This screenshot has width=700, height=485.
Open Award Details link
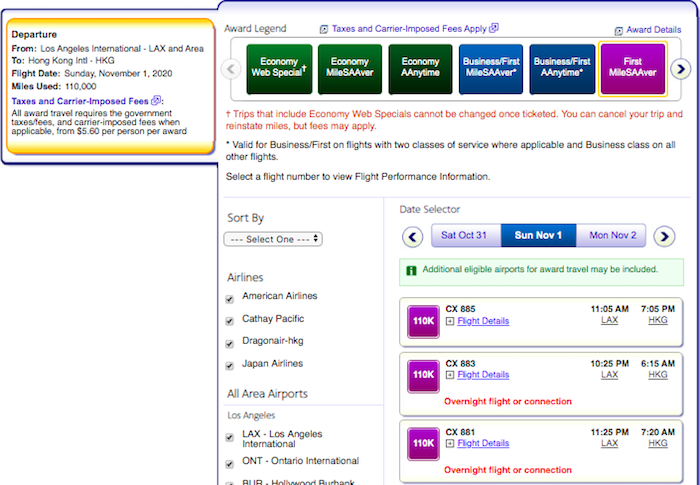(x=654, y=30)
